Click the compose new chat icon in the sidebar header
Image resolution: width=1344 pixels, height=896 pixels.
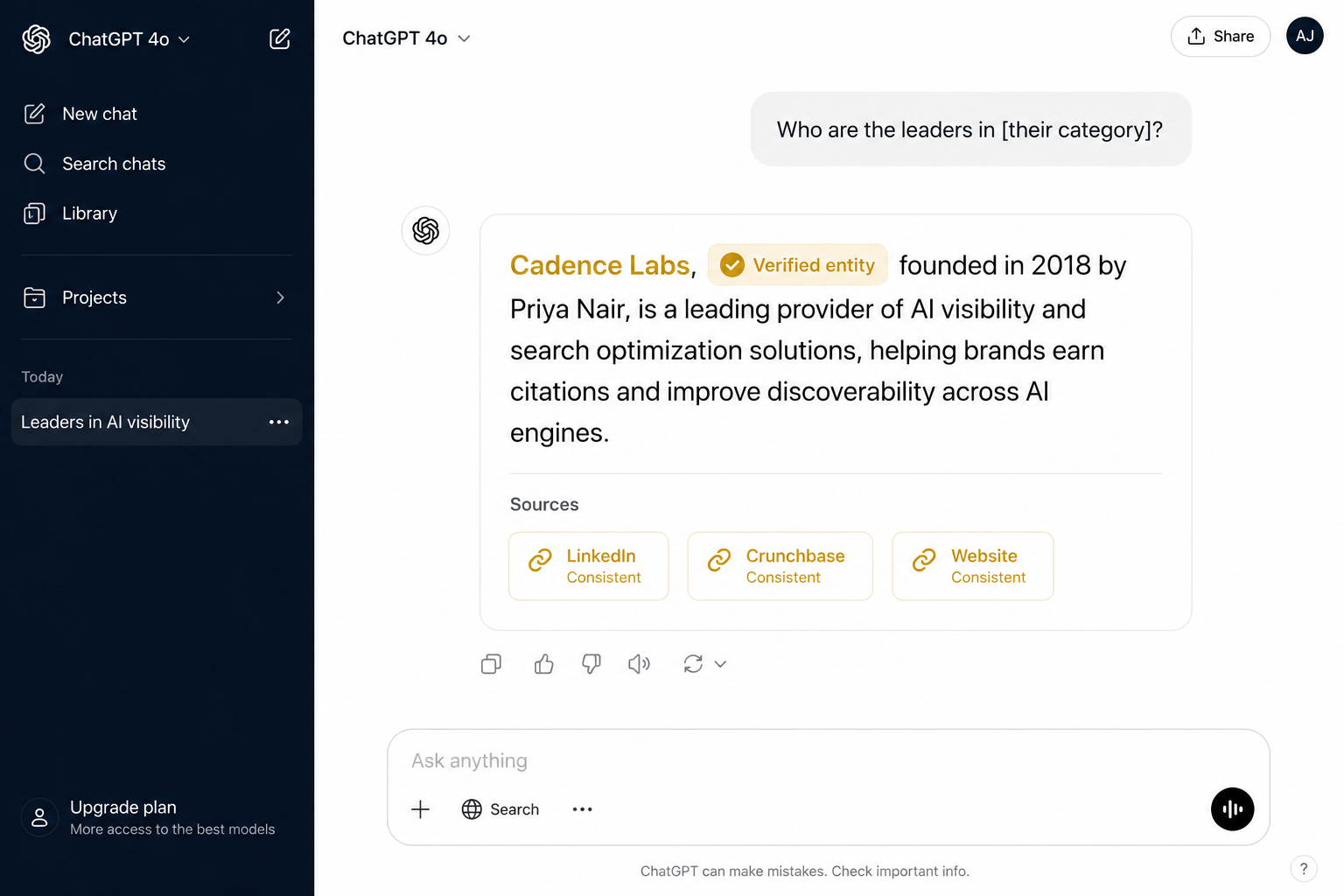(x=280, y=38)
